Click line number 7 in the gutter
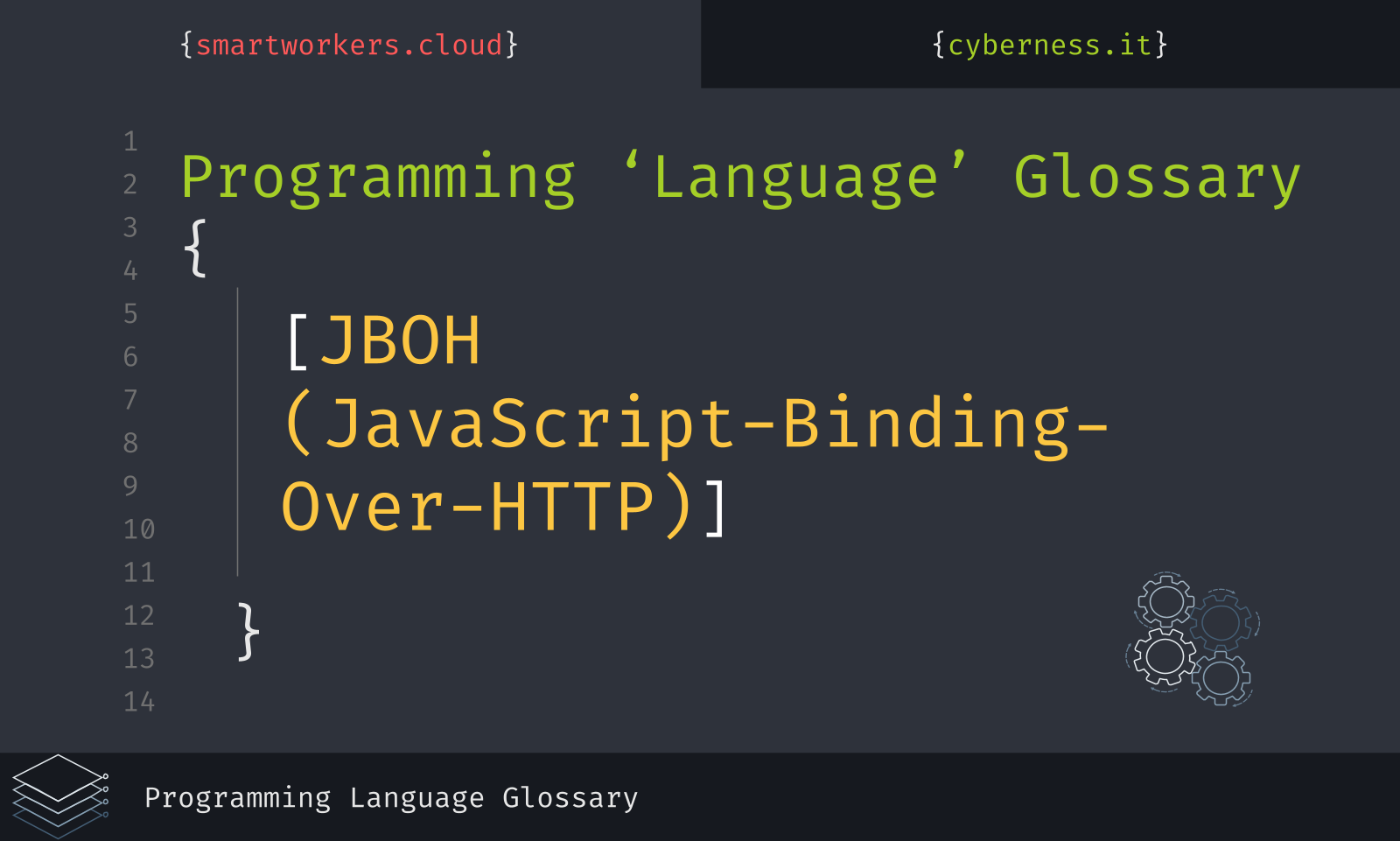Screen dimensions: 1400x841 130,399
